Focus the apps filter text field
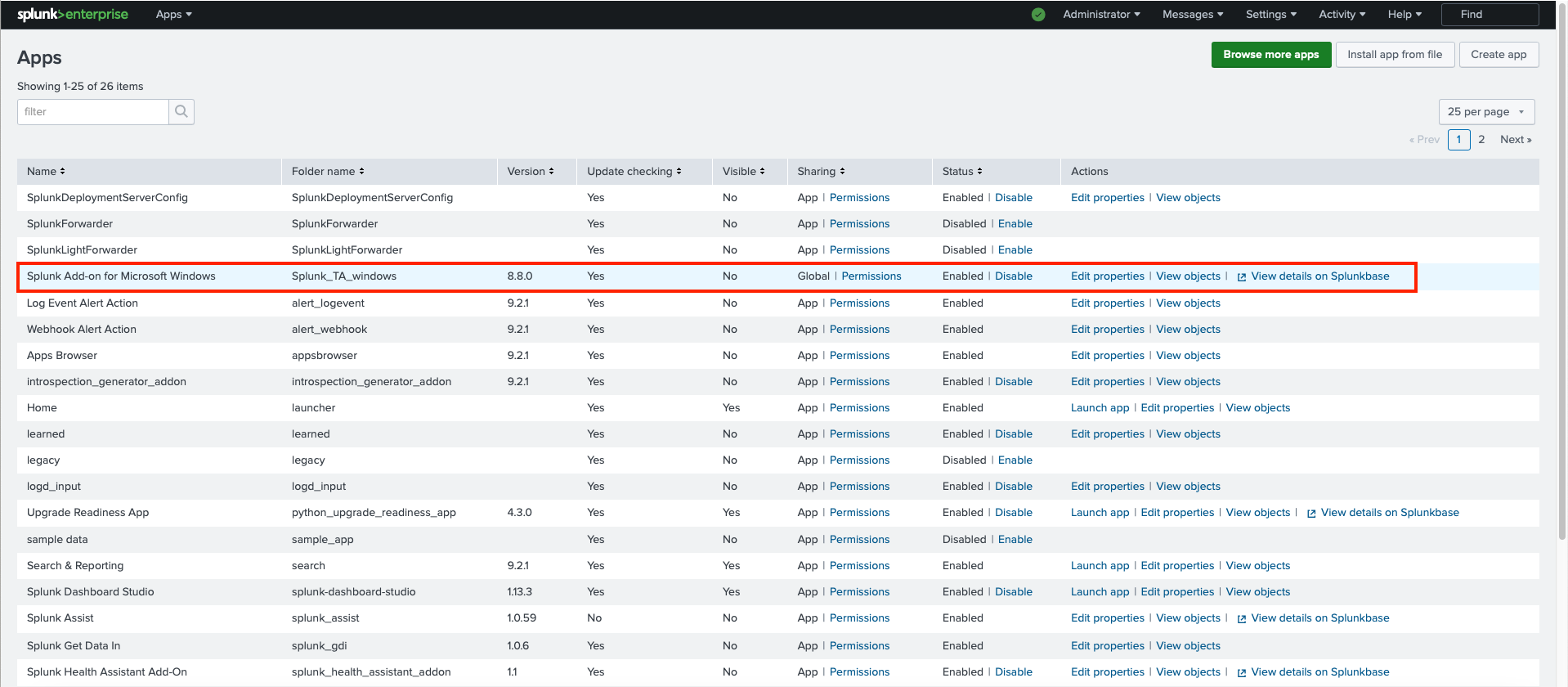Viewport: 1568px width, 687px height. 92,112
